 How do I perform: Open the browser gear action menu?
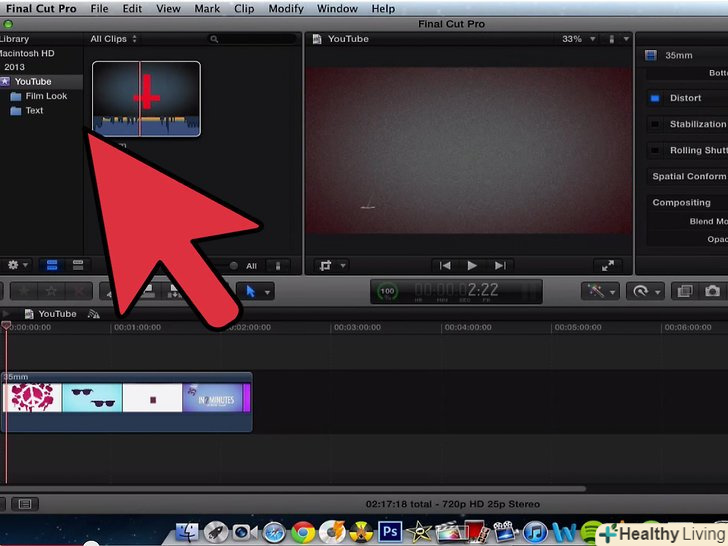point(18,265)
